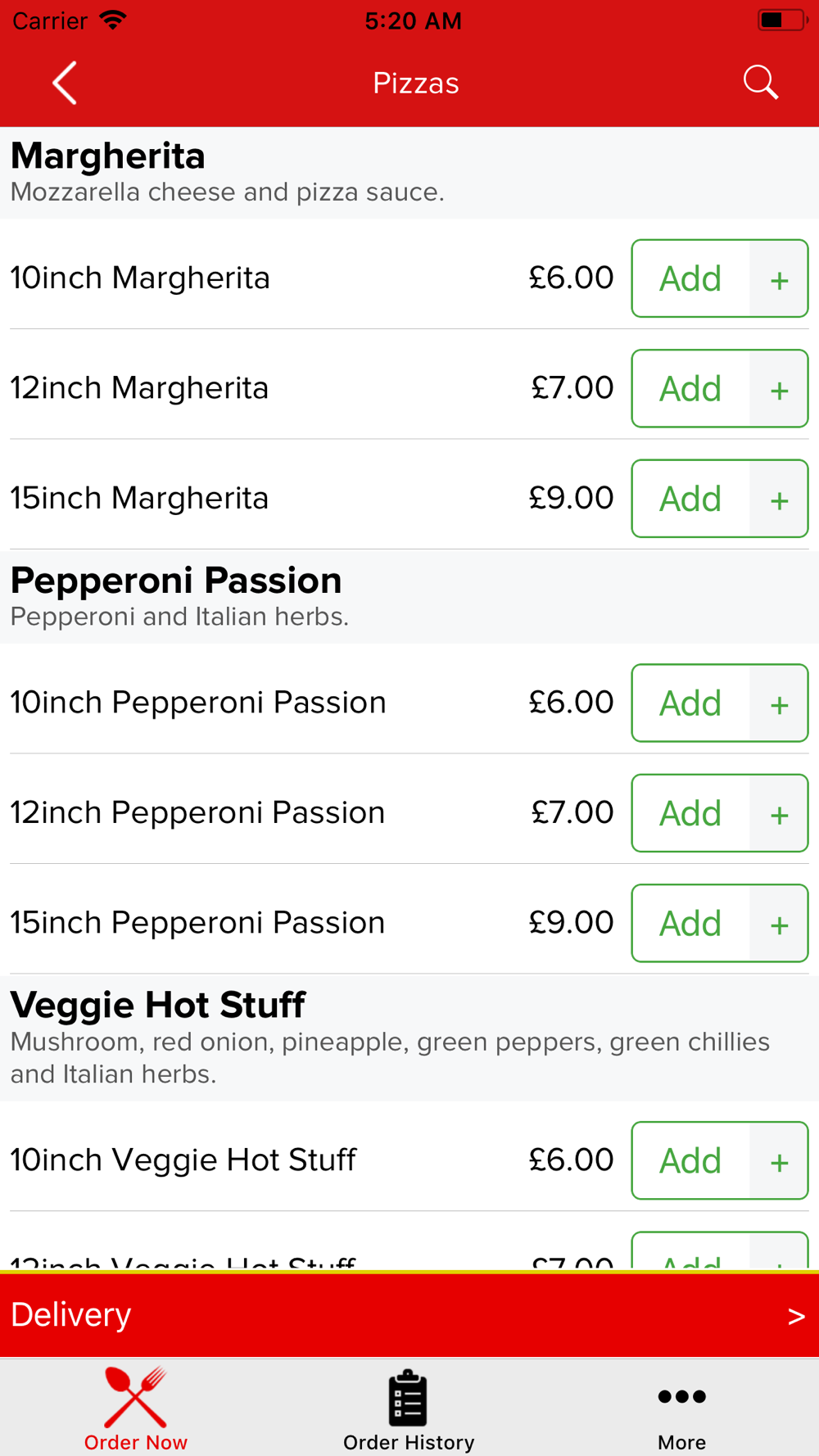The width and height of the screenshot is (819, 1456).
Task: Open the search magnifier icon
Action: coord(760,83)
